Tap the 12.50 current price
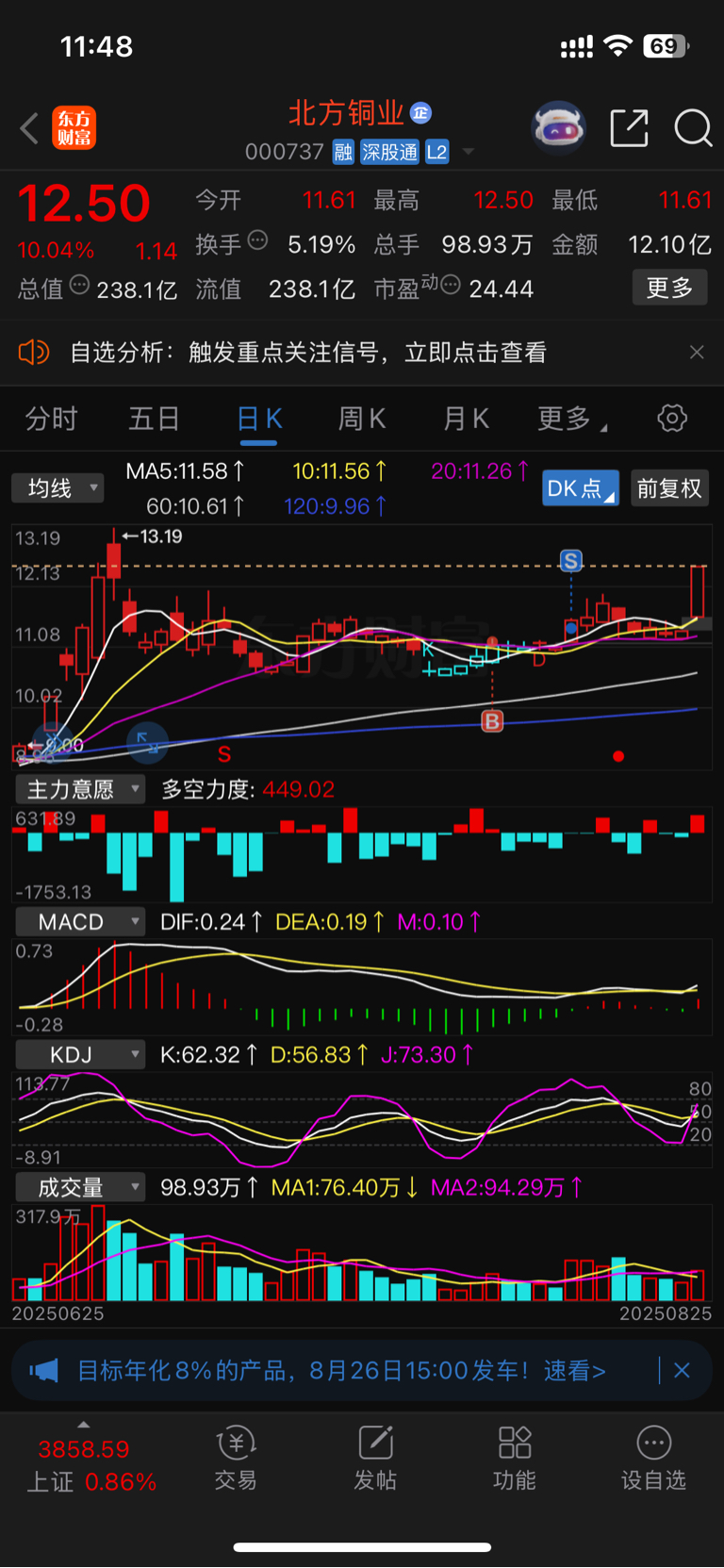 pos(85,204)
